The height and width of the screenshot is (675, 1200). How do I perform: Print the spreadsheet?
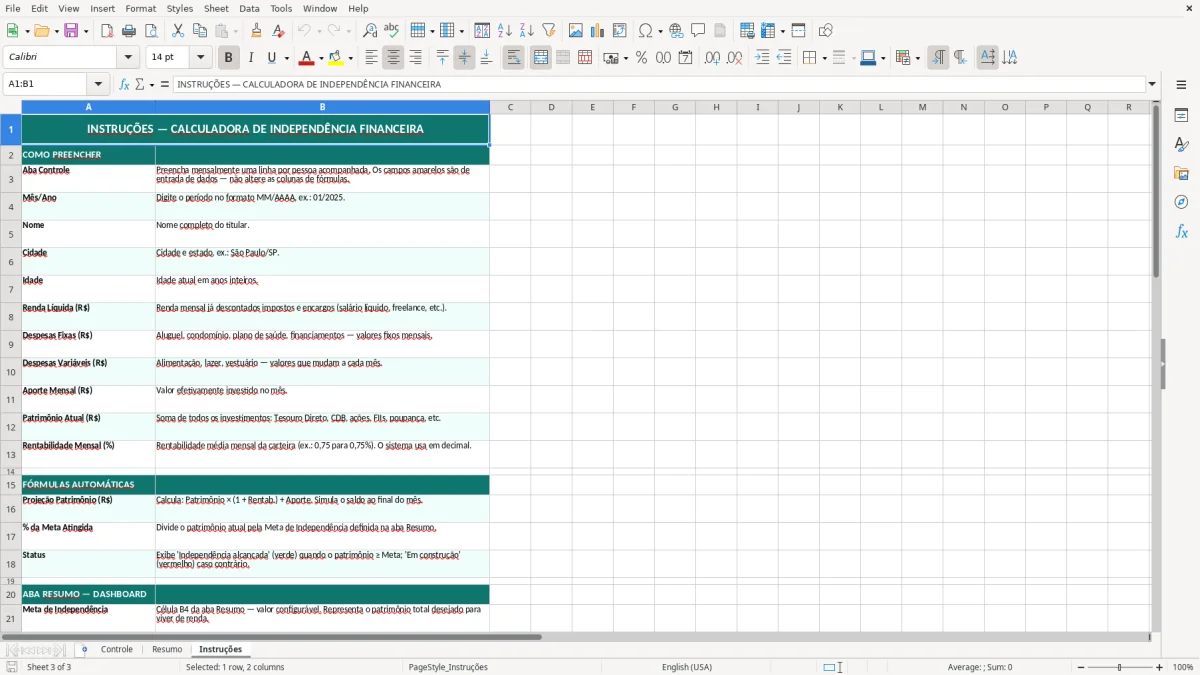click(129, 31)
